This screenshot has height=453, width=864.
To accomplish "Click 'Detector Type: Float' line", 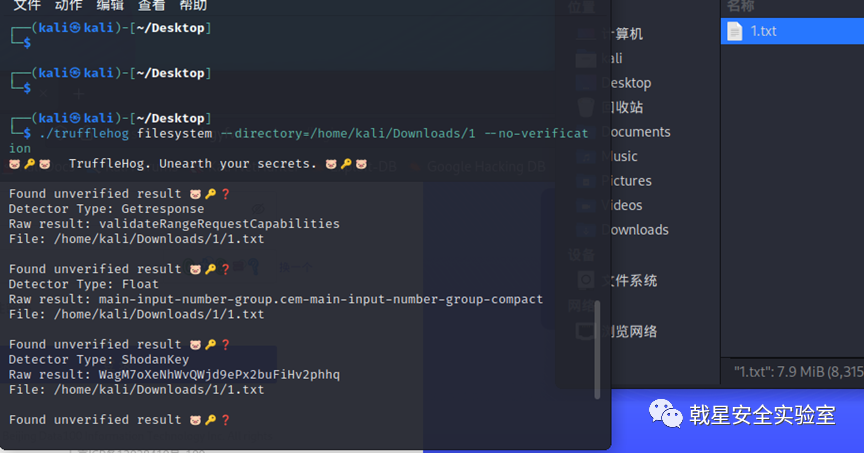I will [x=84, y=284].
